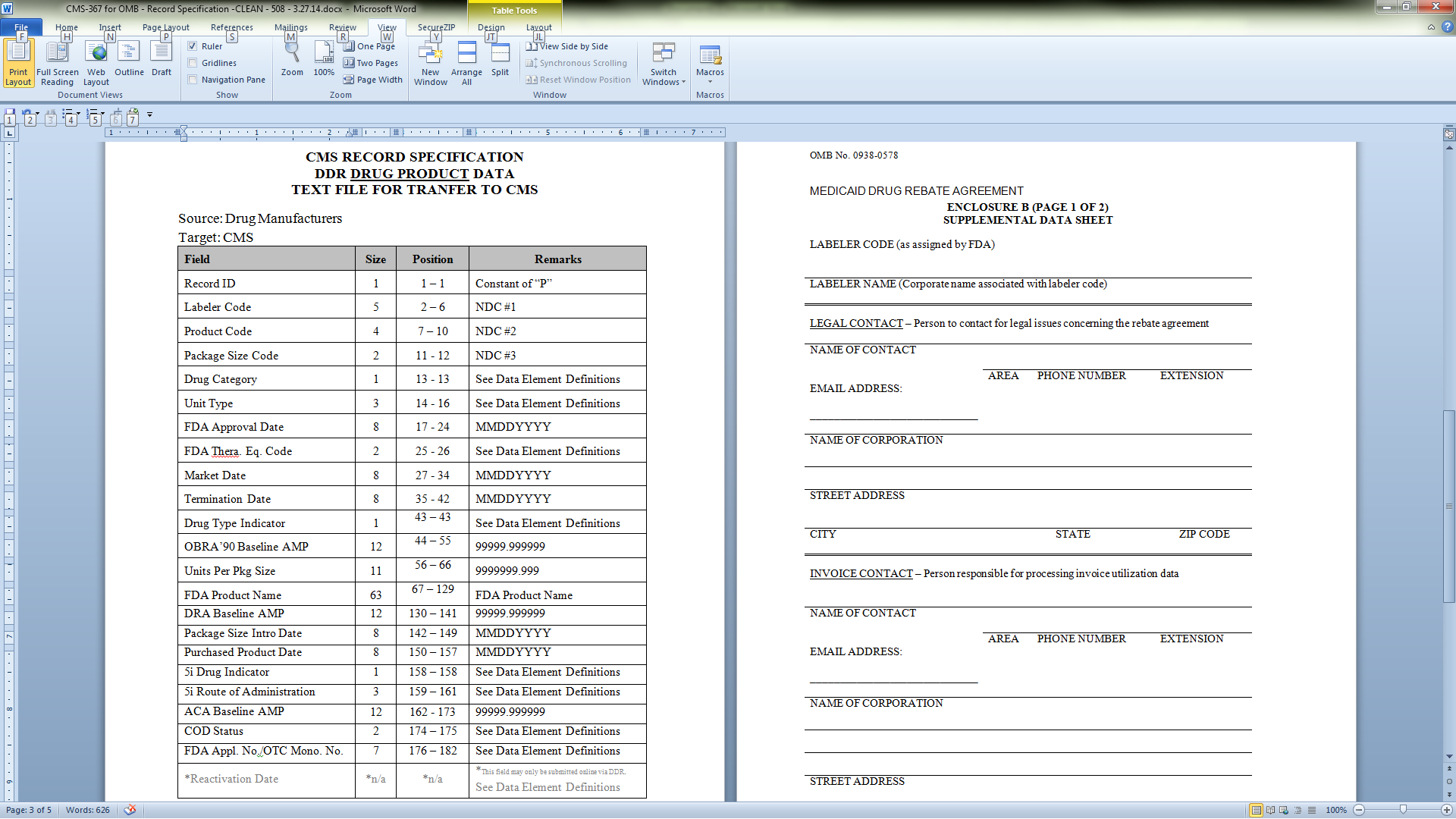Enable the Gridlines checkbox

point(193,63)
